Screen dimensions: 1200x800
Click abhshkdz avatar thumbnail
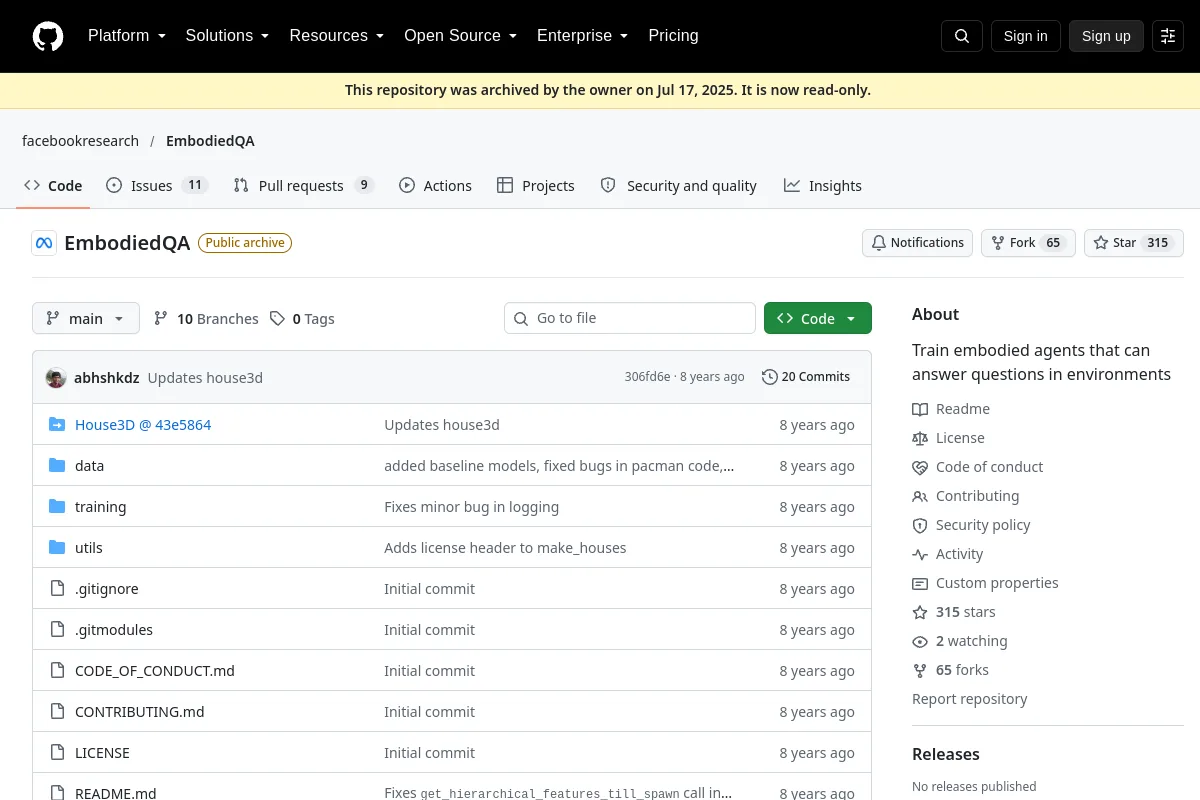tap(56, 377)
